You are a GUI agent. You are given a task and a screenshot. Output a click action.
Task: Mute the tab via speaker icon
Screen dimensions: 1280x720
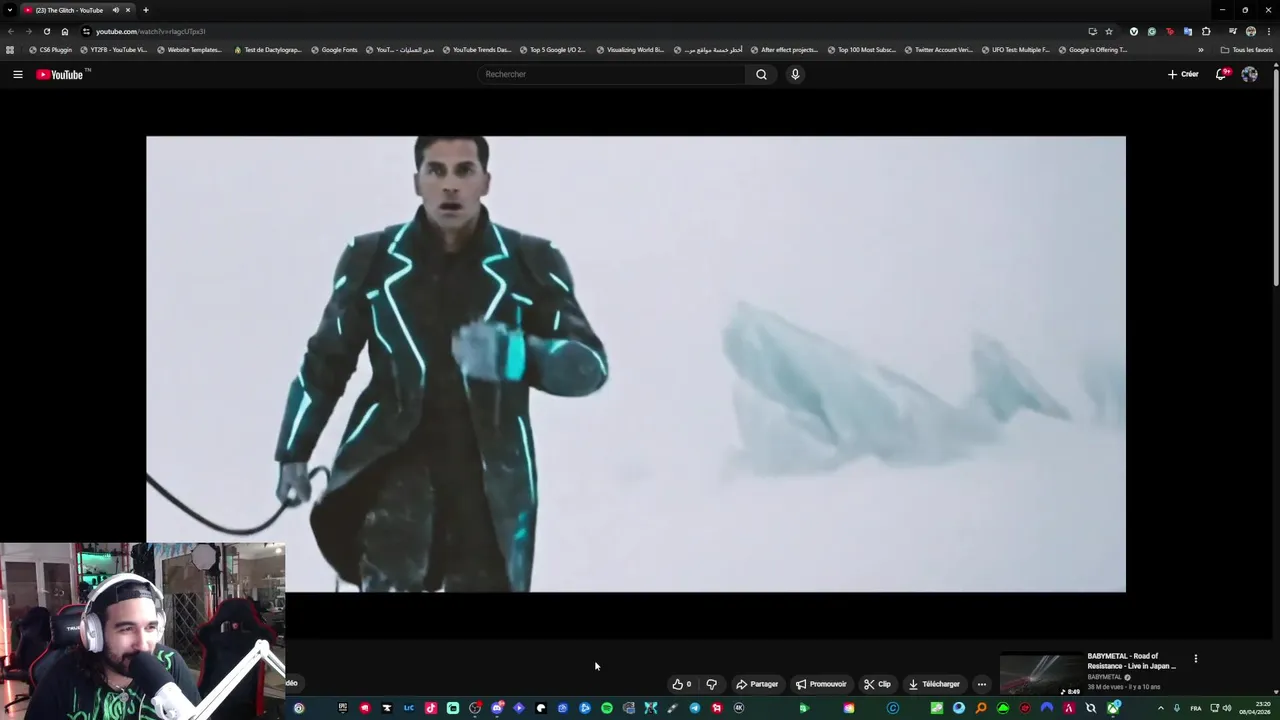pos(115,10)
